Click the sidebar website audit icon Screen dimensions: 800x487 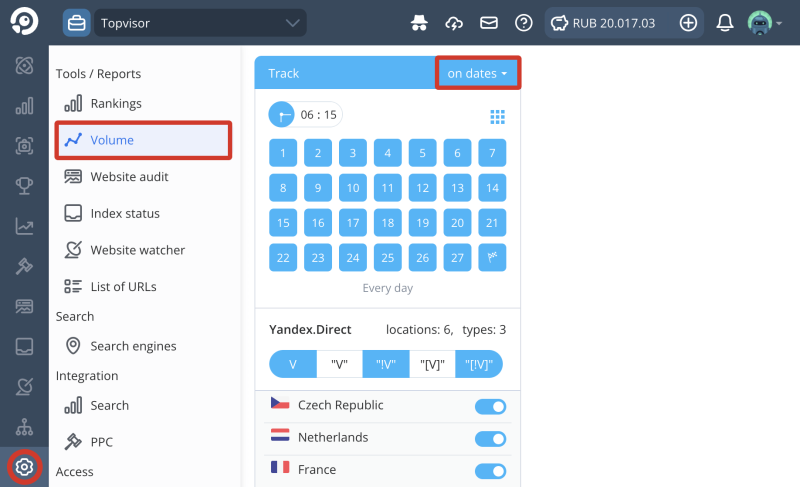tap(24, 306)
